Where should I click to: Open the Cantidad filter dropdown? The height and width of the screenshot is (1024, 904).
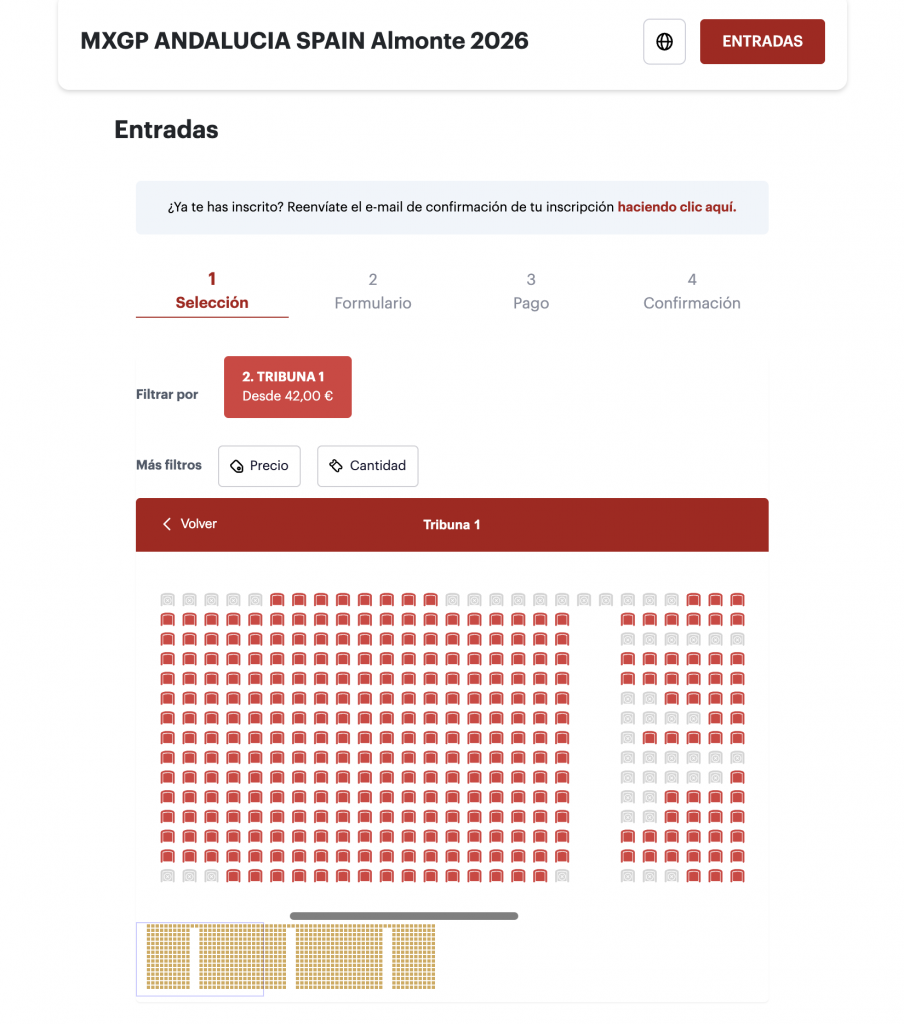coord(368,466)
